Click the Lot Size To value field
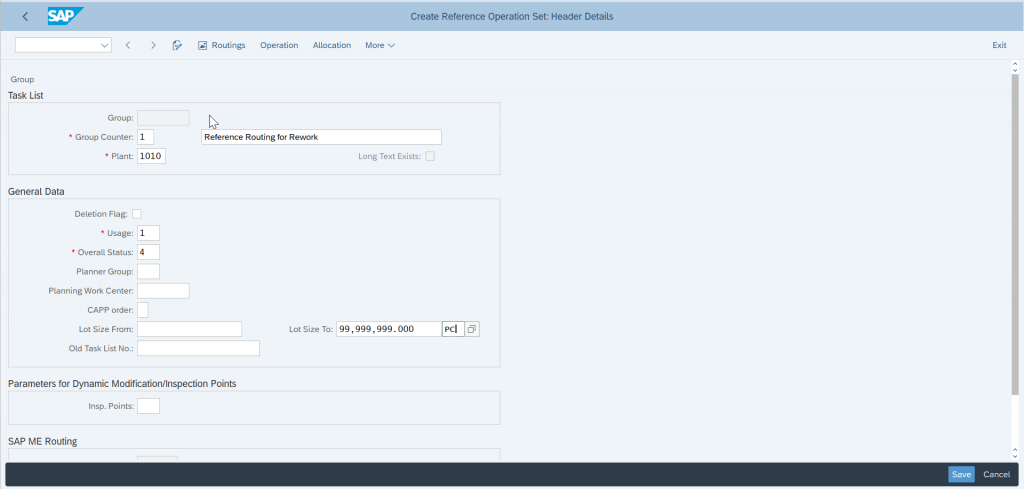1024x489 pixels. pos(389,329)
